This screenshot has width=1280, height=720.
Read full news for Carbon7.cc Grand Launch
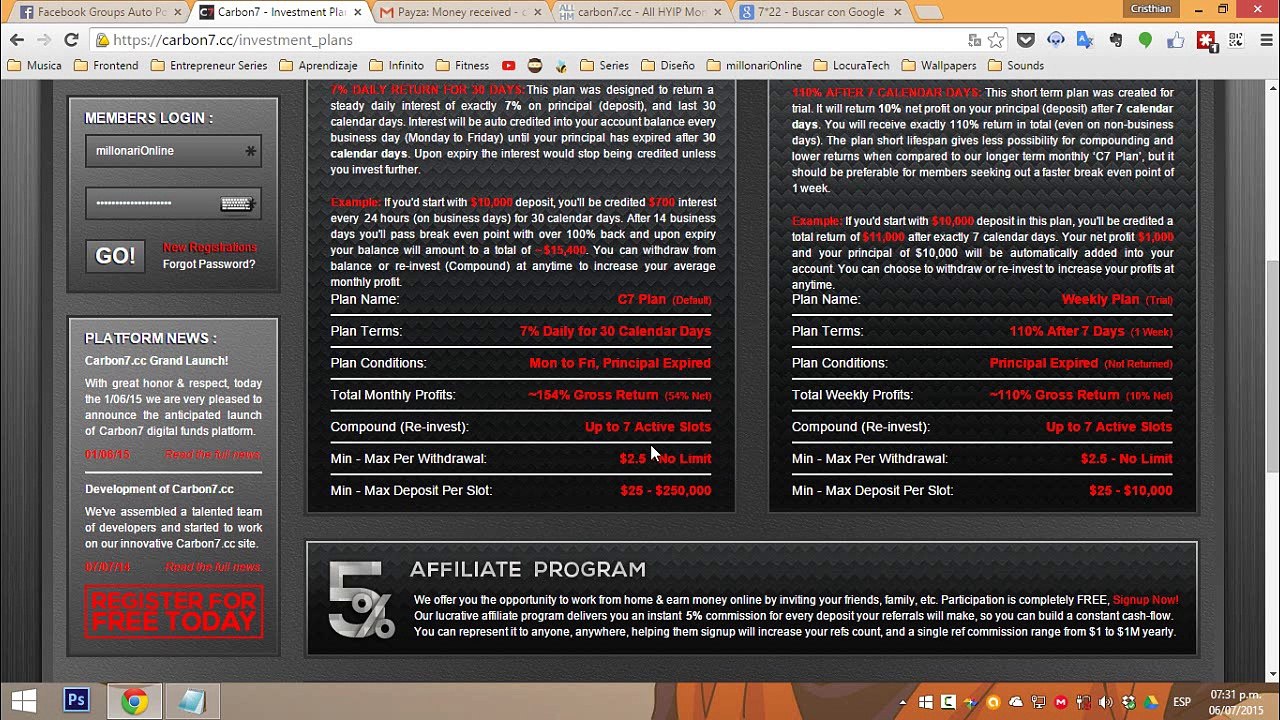tap(213, 455)
